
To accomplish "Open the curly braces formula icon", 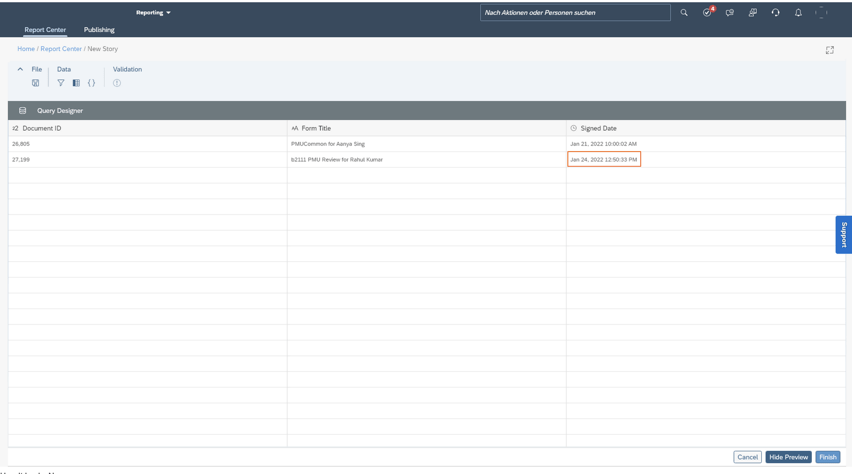I will click(x=91, y=83).
